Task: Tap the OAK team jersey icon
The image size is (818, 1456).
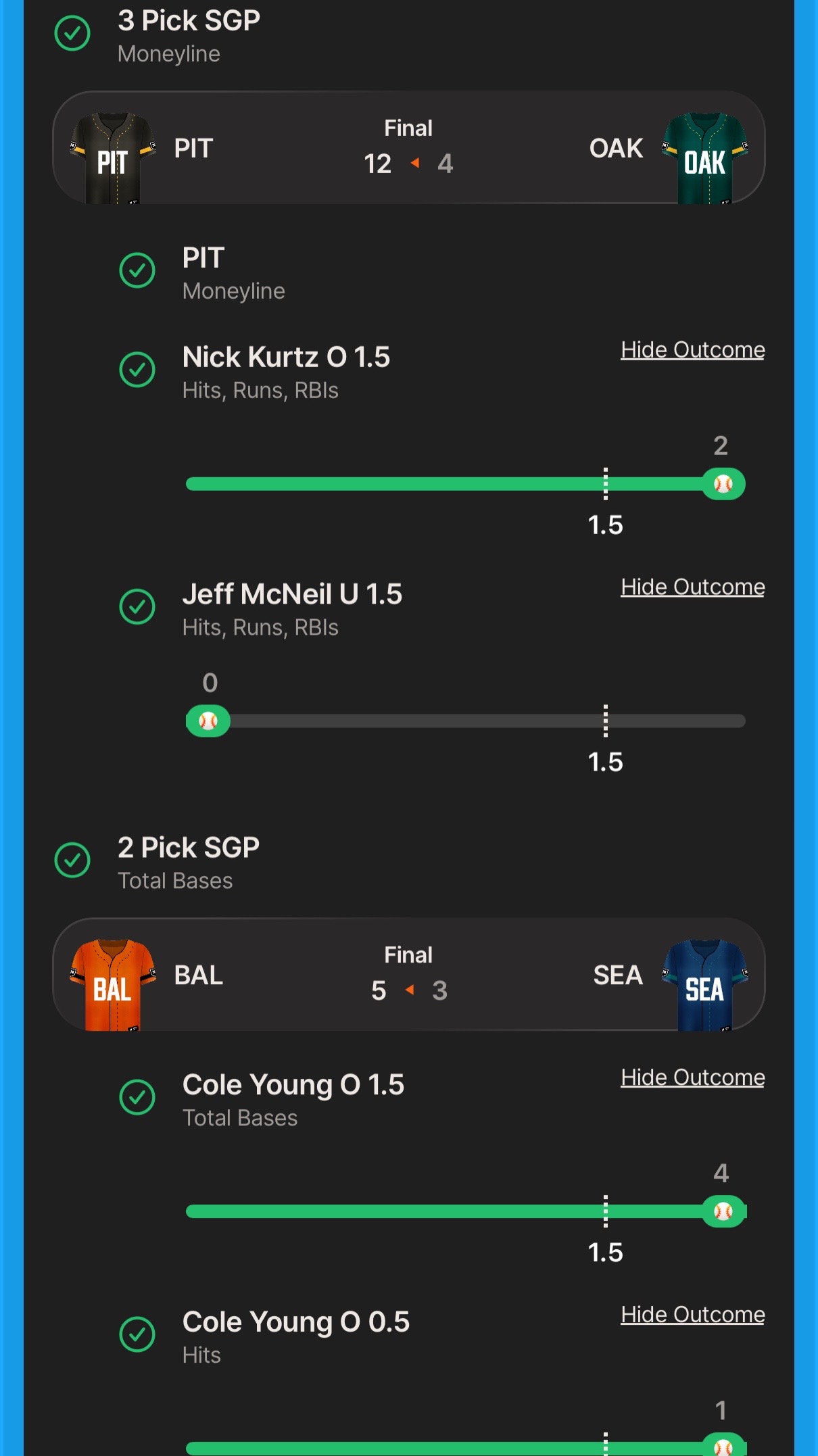Action: click(x=705, y=158)
